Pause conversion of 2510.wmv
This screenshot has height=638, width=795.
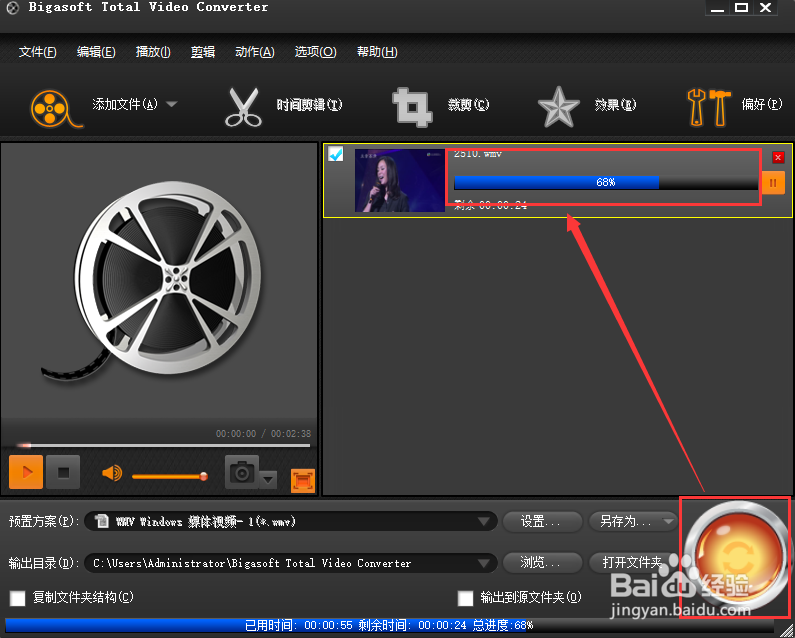773,183
